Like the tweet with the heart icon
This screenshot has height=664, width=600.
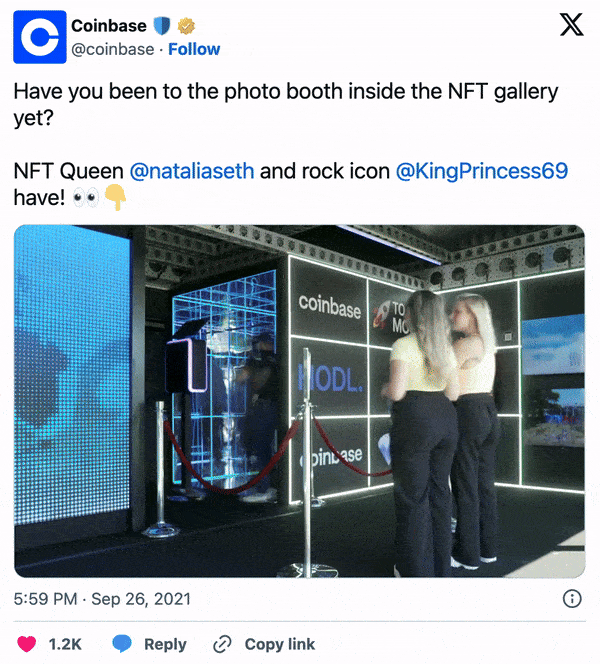click(x=26, y=644)
